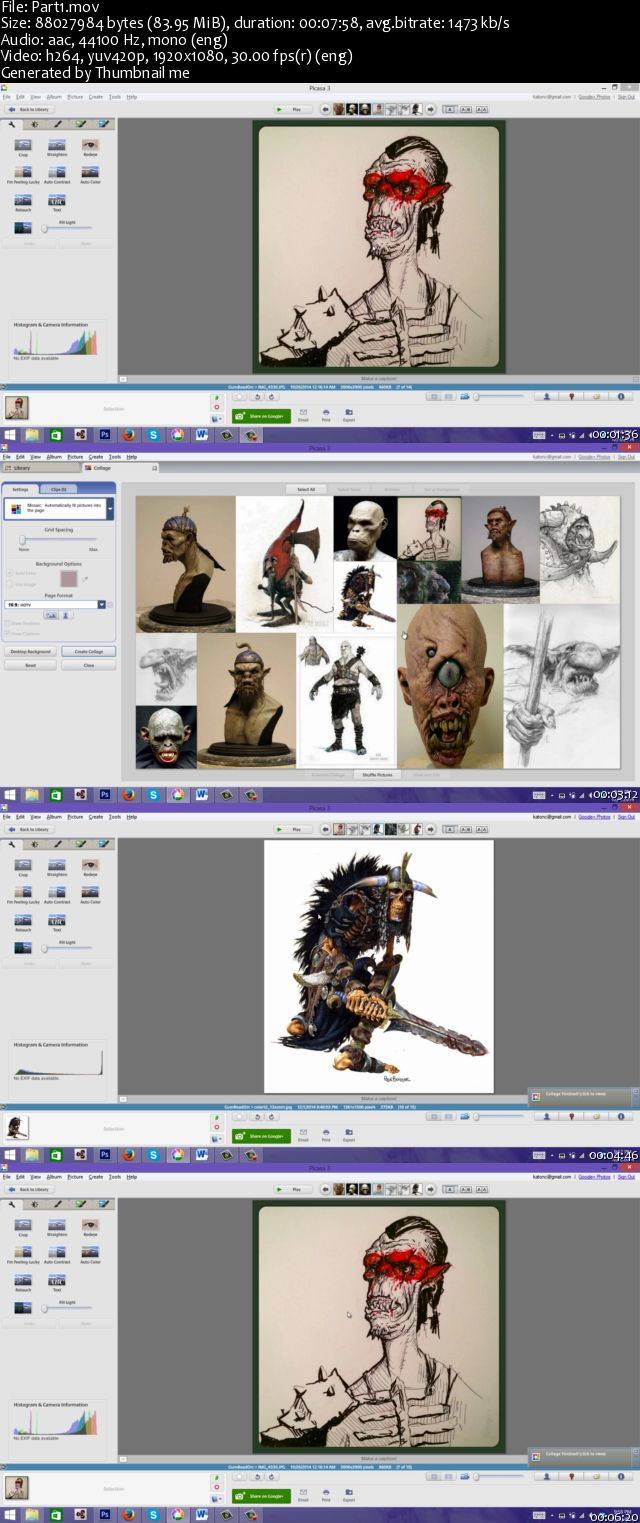640x1523 pixels.
Task: Select the Solid Color radio button
Action: (10, 573)
